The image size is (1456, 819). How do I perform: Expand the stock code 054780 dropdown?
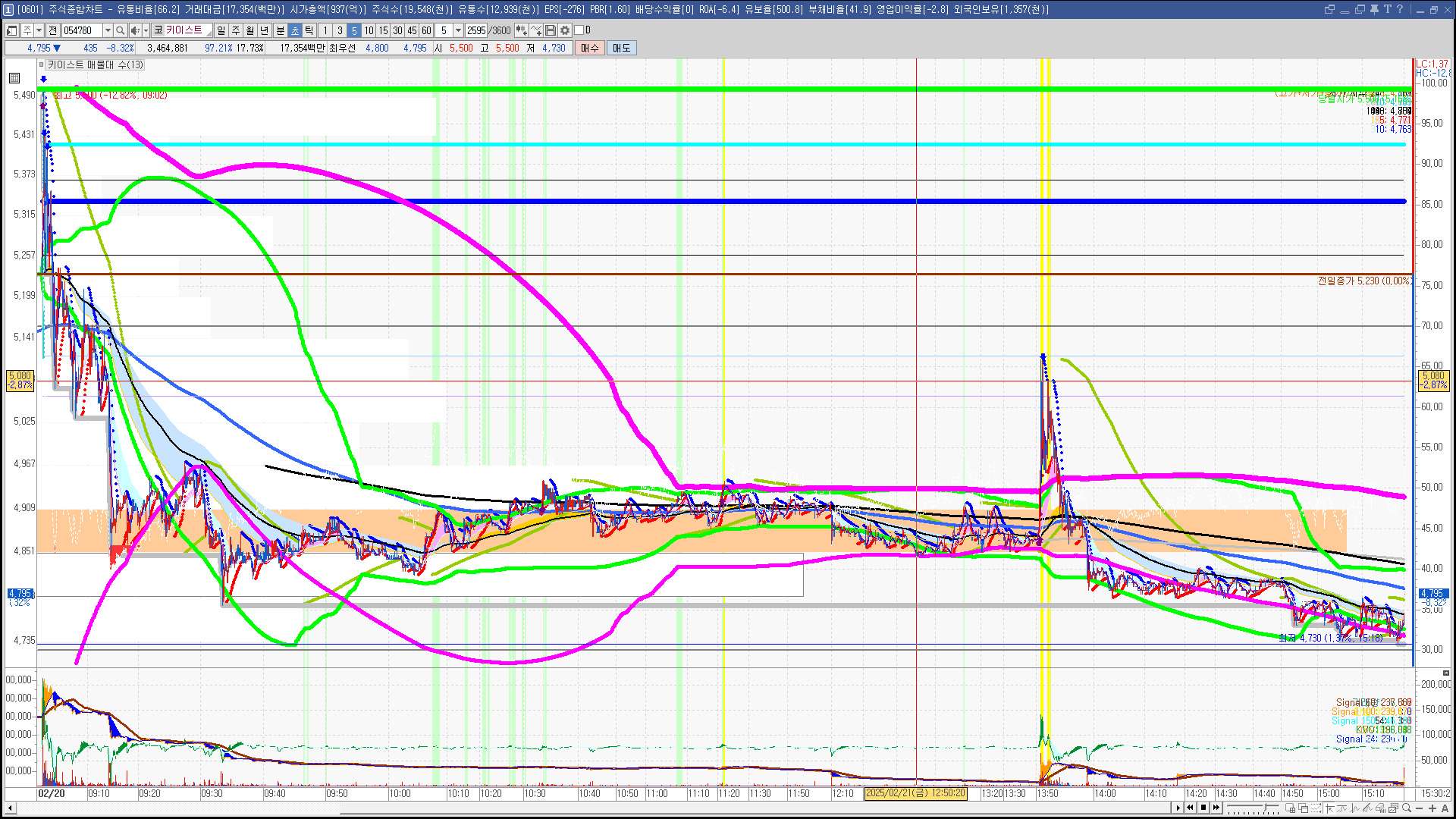(108, 30)
